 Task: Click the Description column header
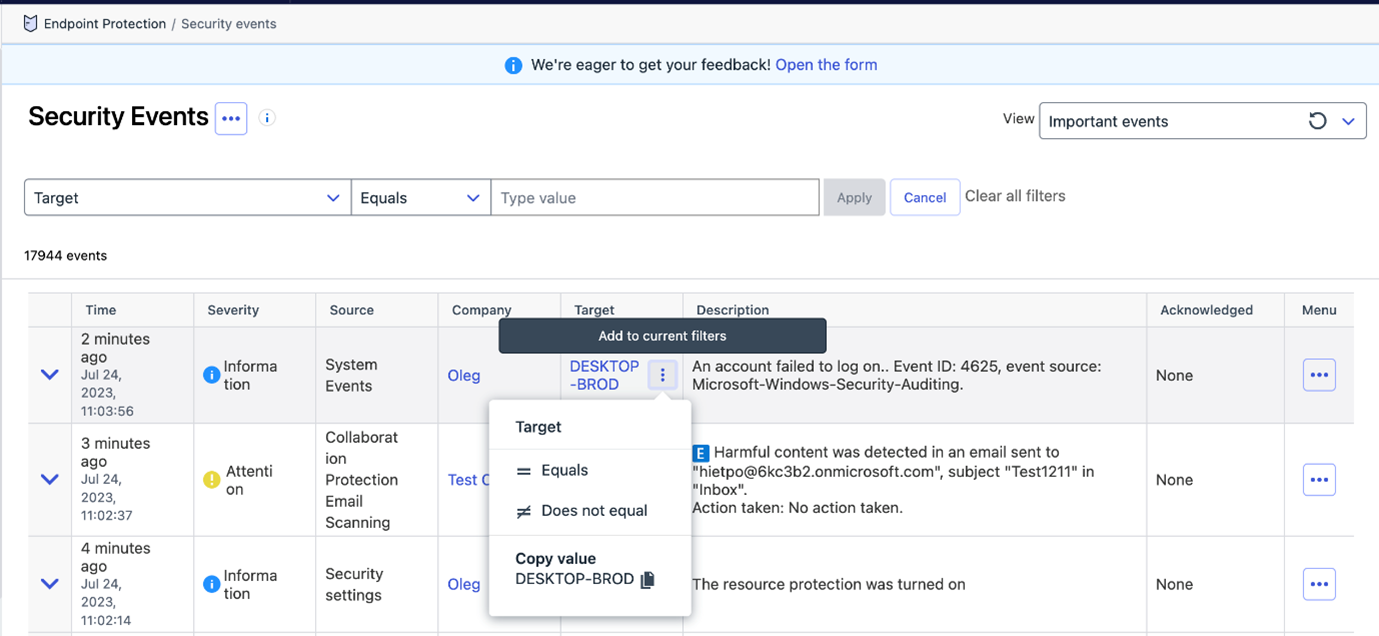click(733, 310)
